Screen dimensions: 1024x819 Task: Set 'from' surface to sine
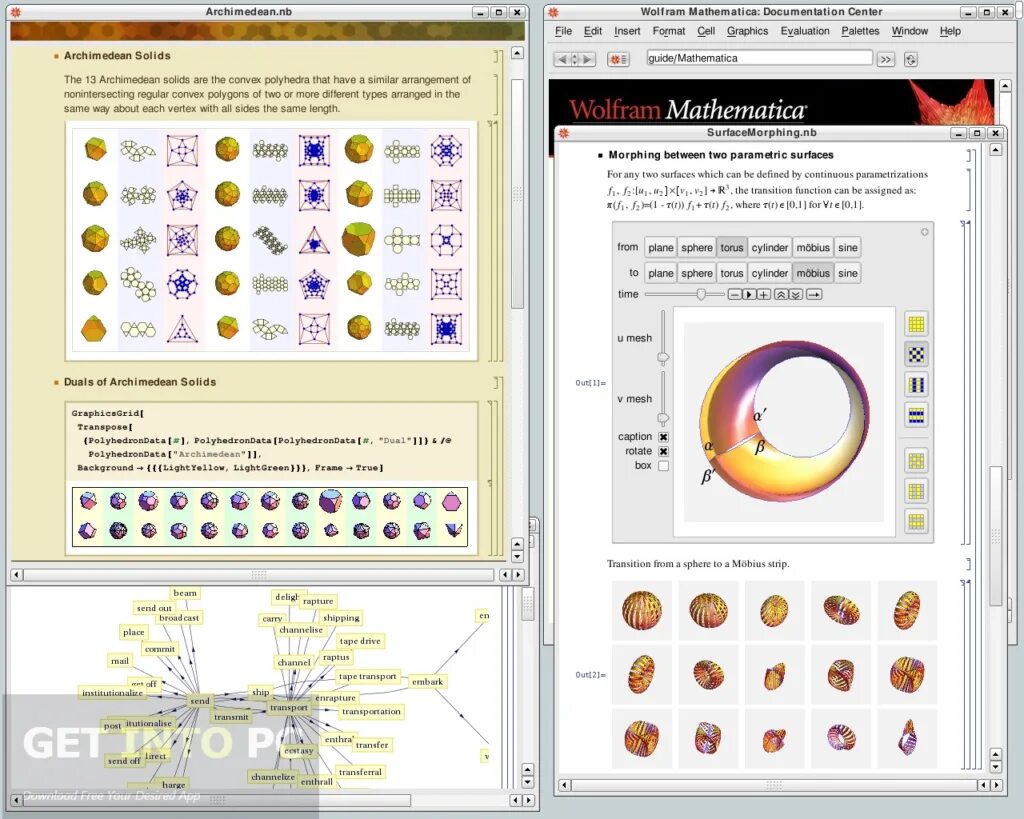point(848,248)
